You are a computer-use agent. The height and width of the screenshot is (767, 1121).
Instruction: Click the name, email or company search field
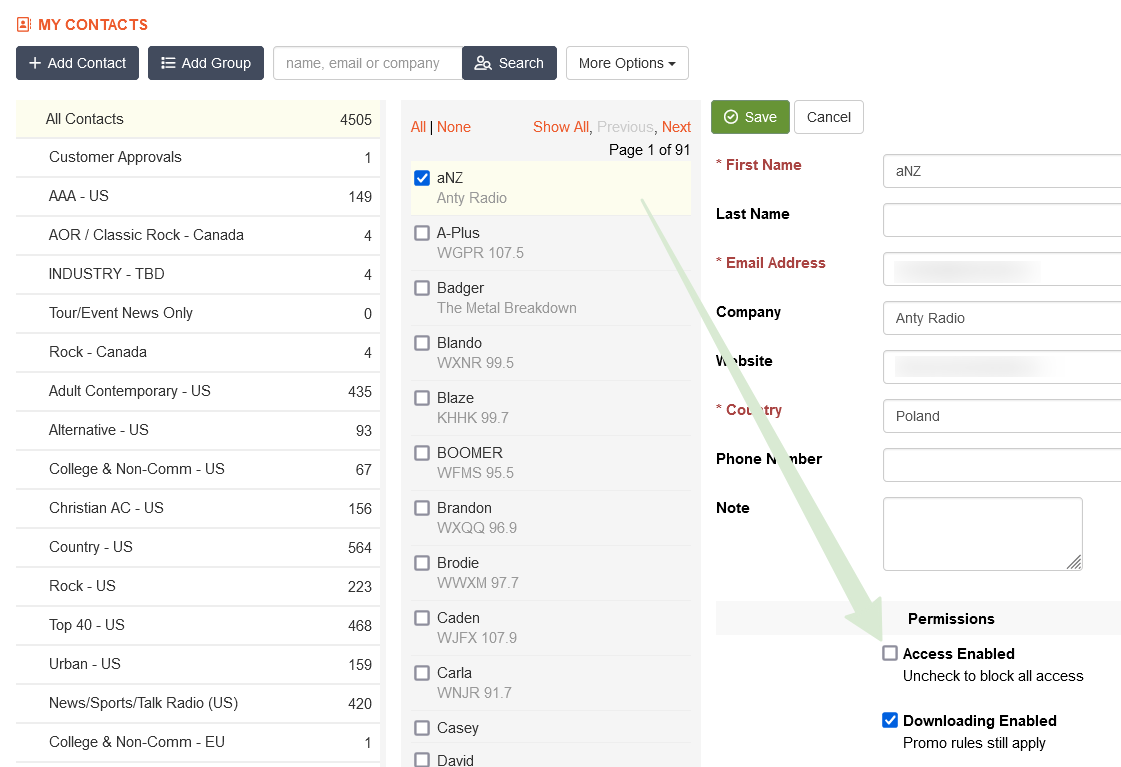(x=367, y=63)
